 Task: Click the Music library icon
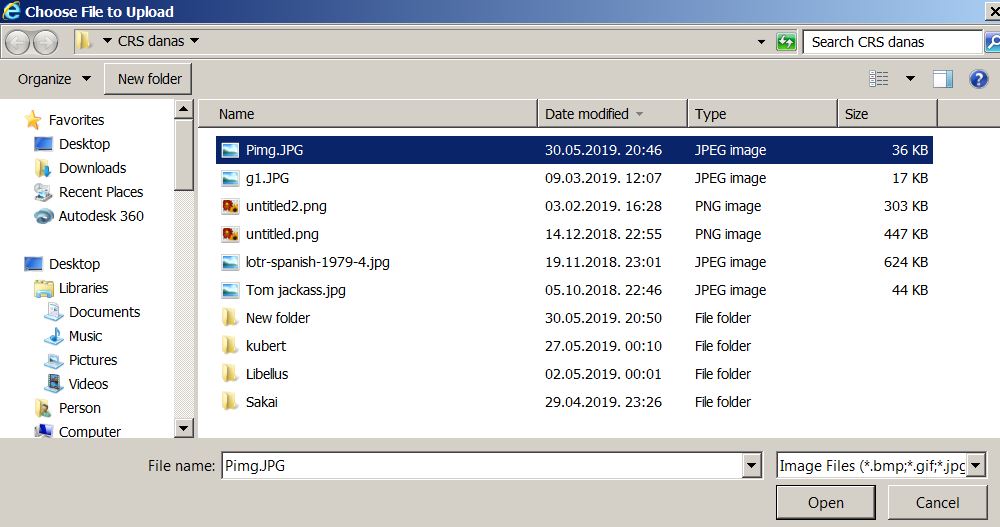(54, 336)
